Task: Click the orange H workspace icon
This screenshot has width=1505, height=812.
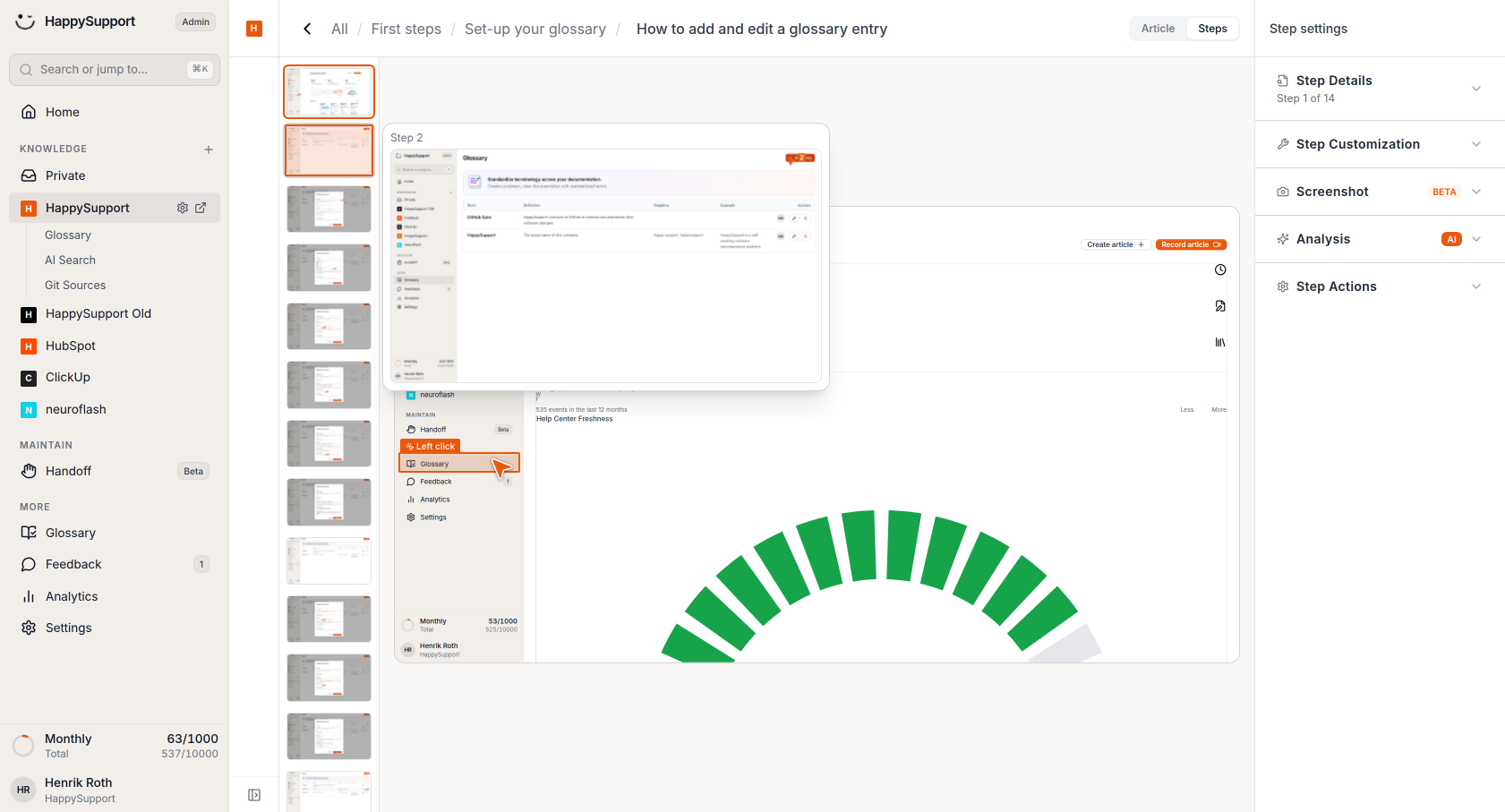Action: pyautogui.click(x=254, y=29)
